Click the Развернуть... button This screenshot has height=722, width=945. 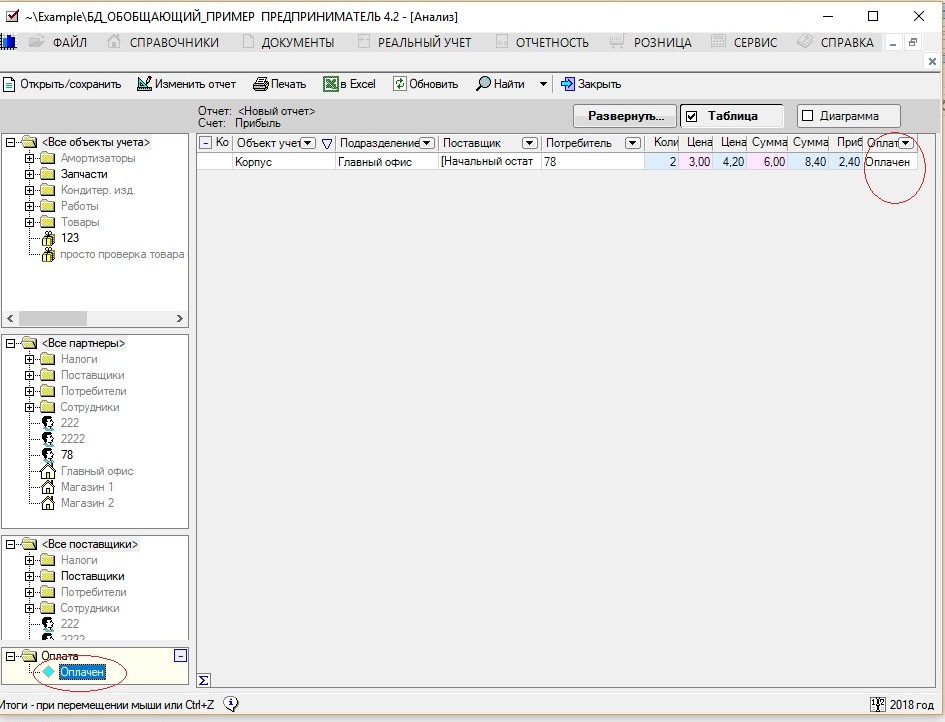click(625, 116)
